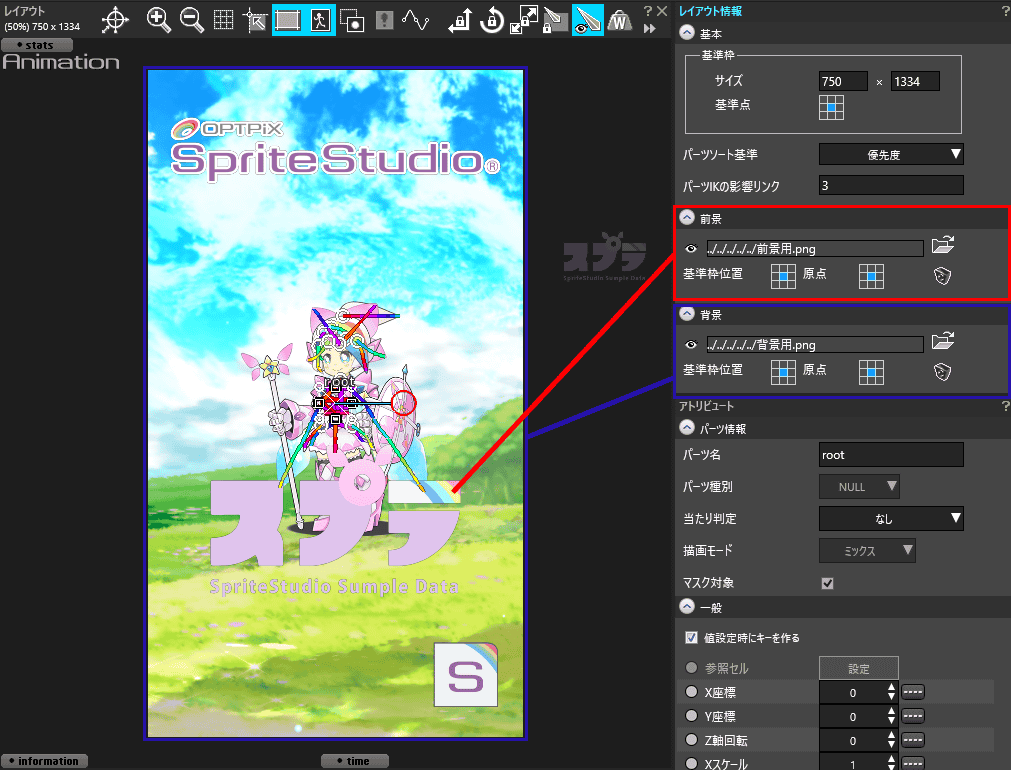Toggle the rotation lock icon
The image size is (1011, 770).
pyautogui.click(x=492, y=20)
